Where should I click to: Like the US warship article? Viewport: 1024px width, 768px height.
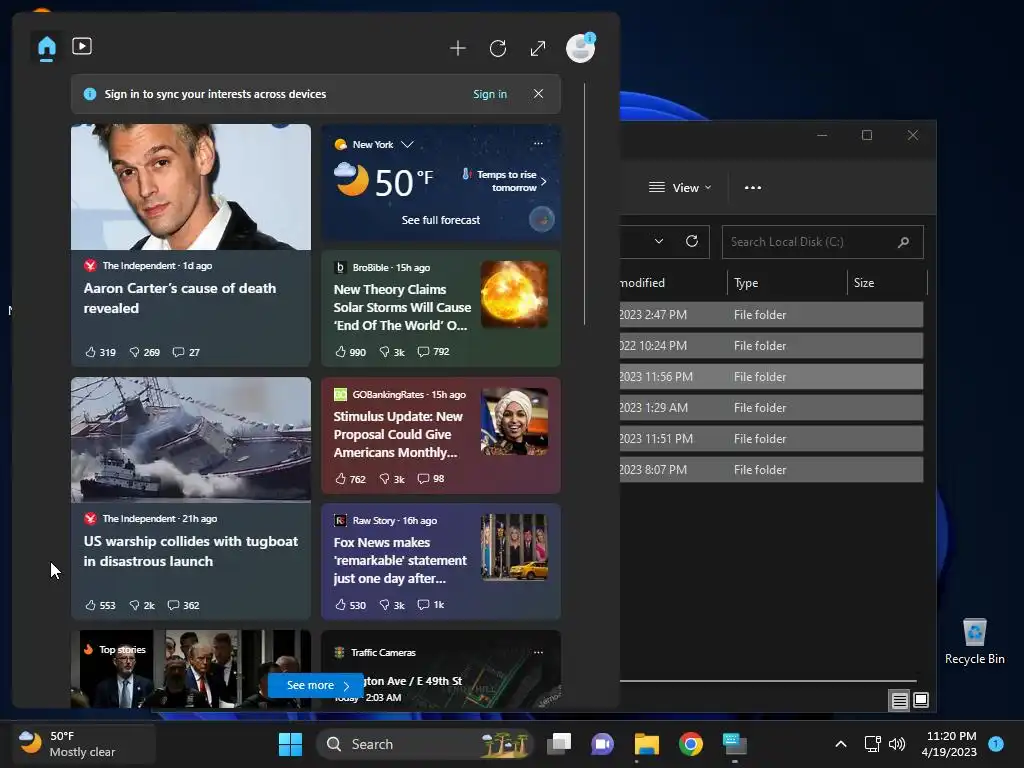(100, 605)
